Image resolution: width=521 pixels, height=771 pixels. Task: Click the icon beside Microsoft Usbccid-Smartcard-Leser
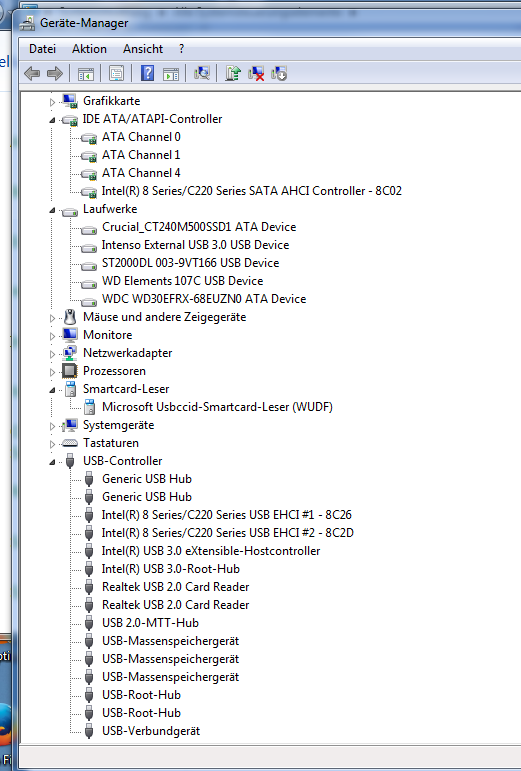click(89, 407)
